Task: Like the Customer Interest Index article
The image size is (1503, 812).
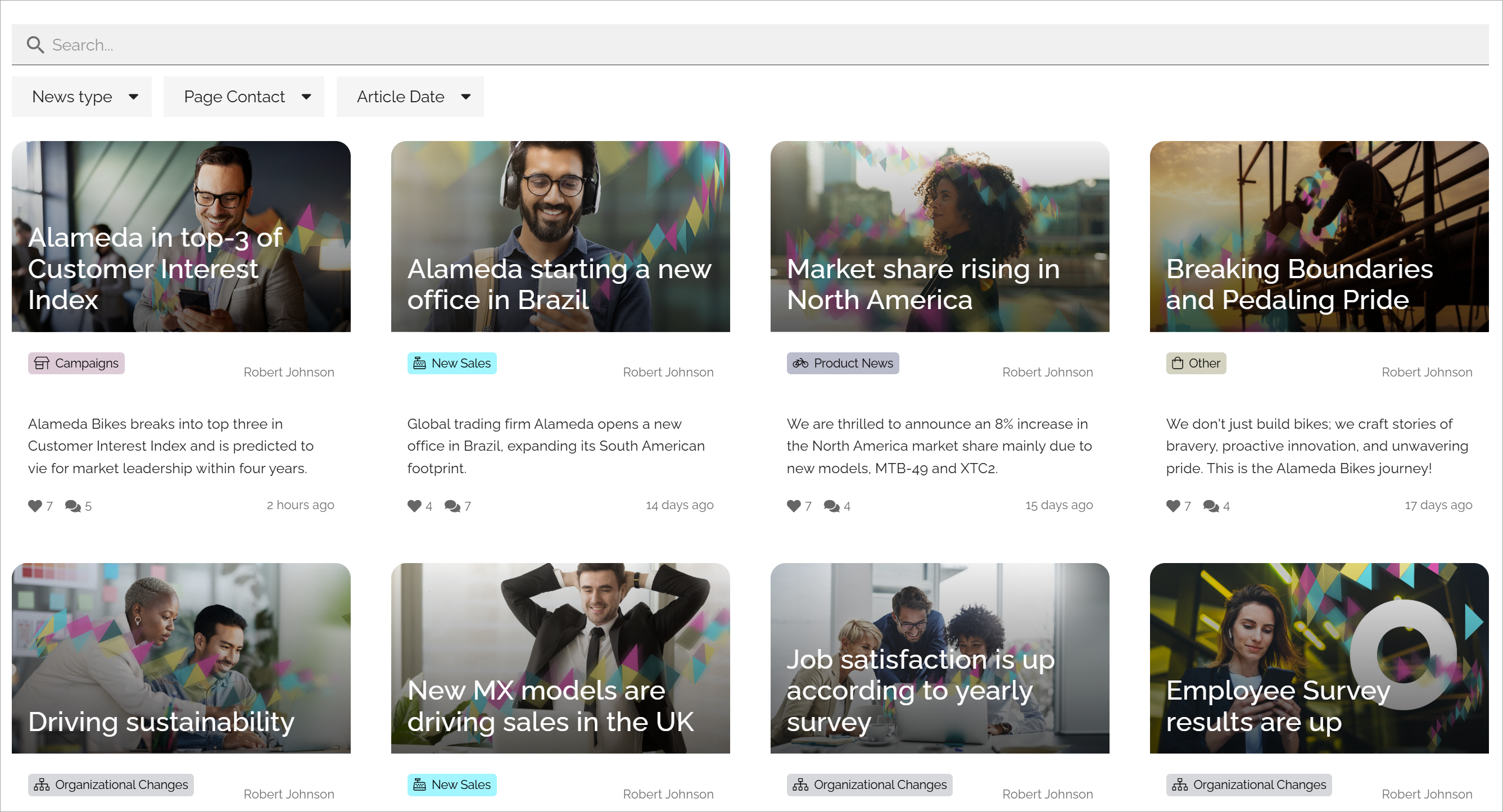Action: [35, 506]
